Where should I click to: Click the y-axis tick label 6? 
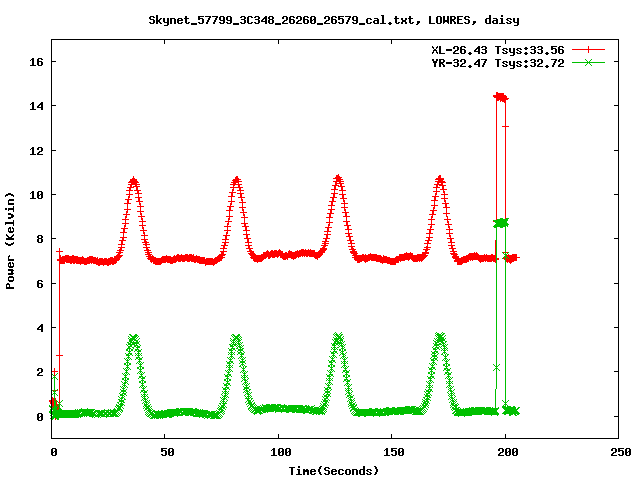tap(40, 284)
